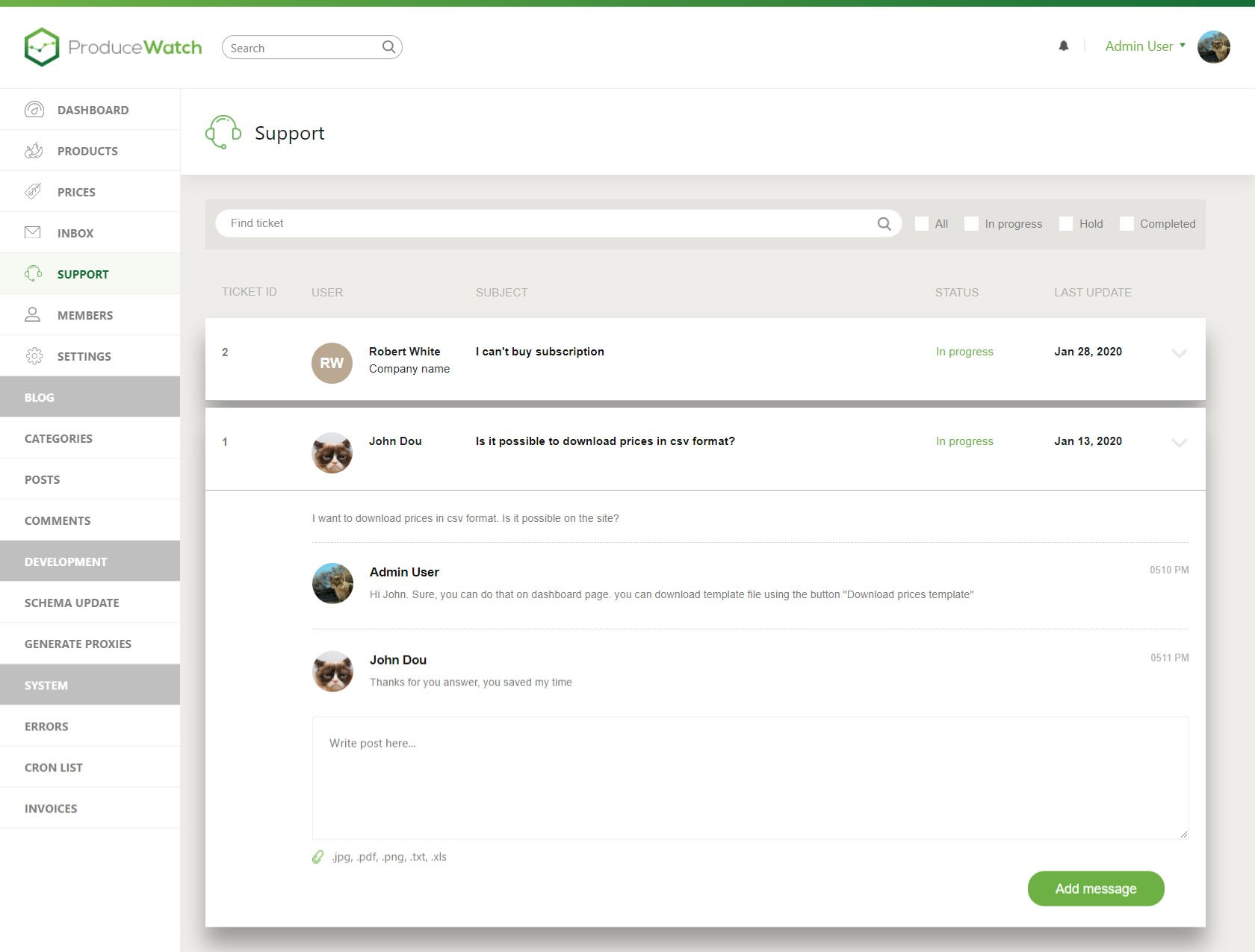
Task: Toggle the Completed filter checkbox
Action: coord(1127,224)
